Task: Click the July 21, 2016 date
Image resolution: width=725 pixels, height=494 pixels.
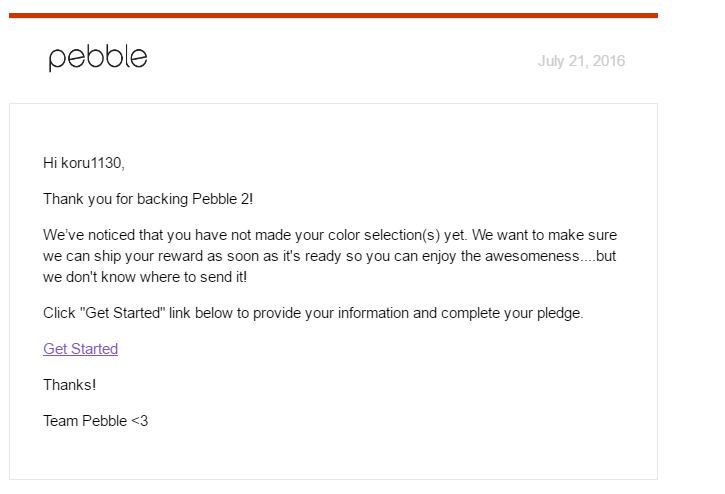Action: 581,61
